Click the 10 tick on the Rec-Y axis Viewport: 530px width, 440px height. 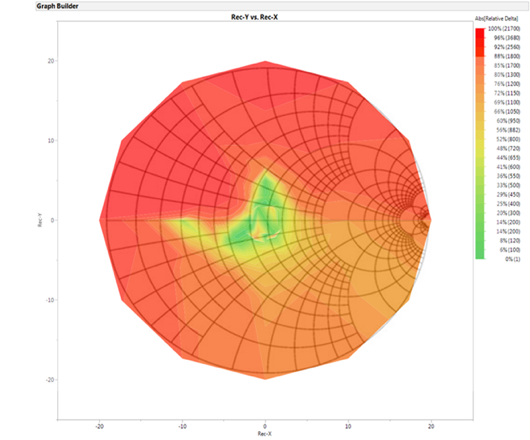pos(51,141)
